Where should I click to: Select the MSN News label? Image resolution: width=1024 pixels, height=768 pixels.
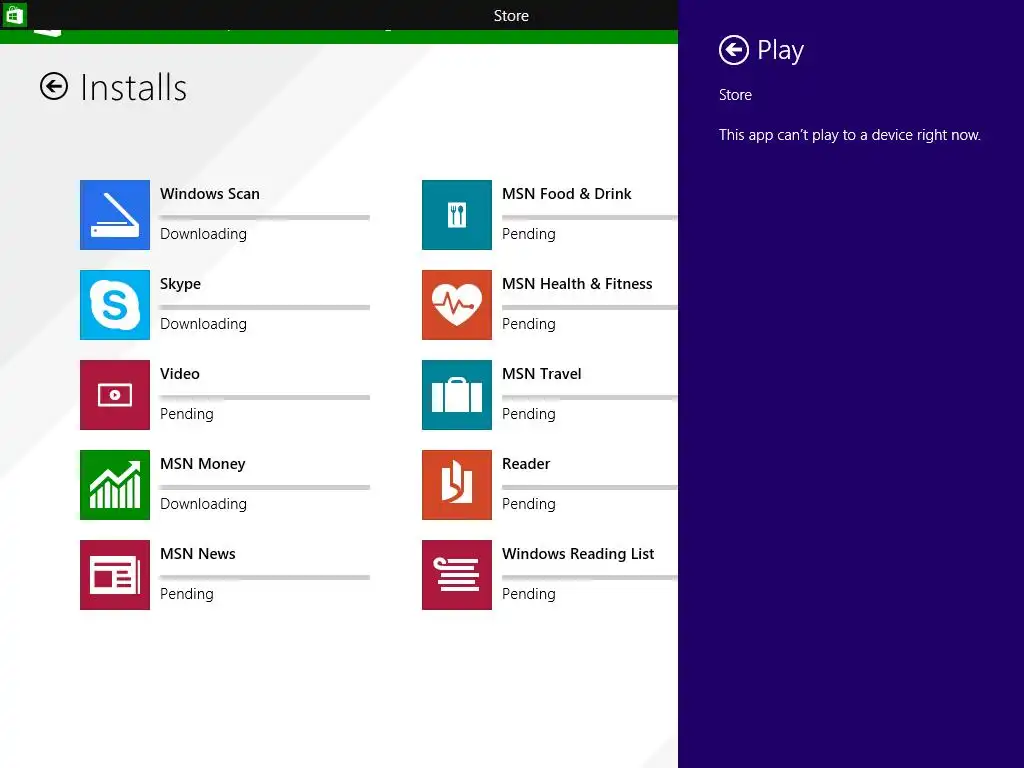(x=197, y=554)
